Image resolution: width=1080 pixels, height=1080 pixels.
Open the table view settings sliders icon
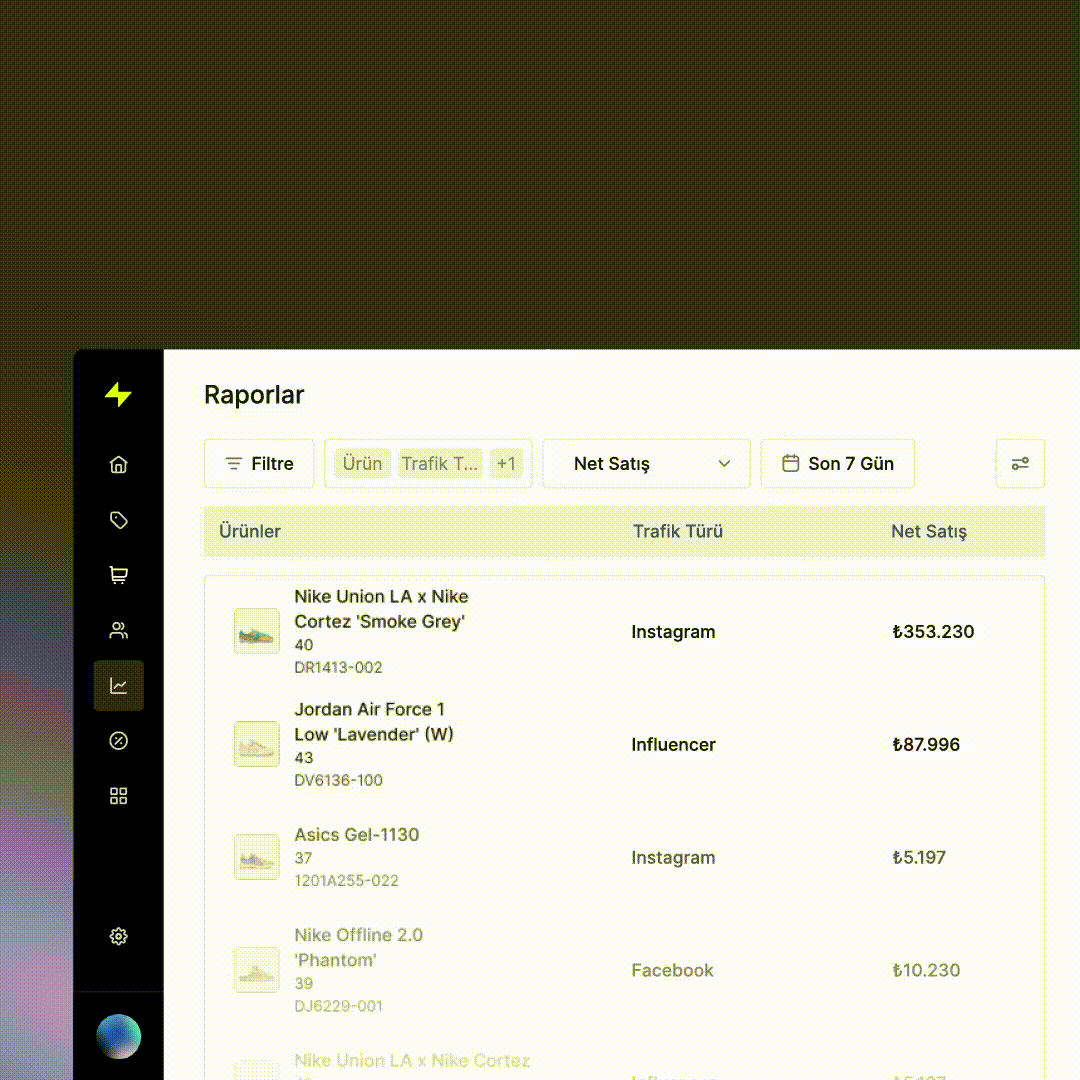click(x=1020, y=464)
